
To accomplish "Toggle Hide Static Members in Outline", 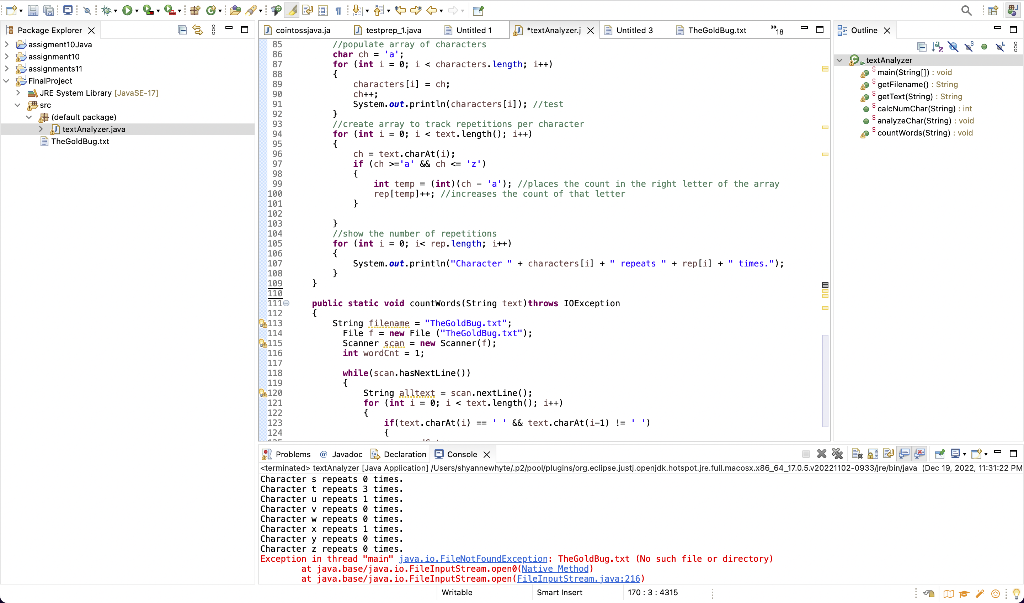I will pos(967,47).
